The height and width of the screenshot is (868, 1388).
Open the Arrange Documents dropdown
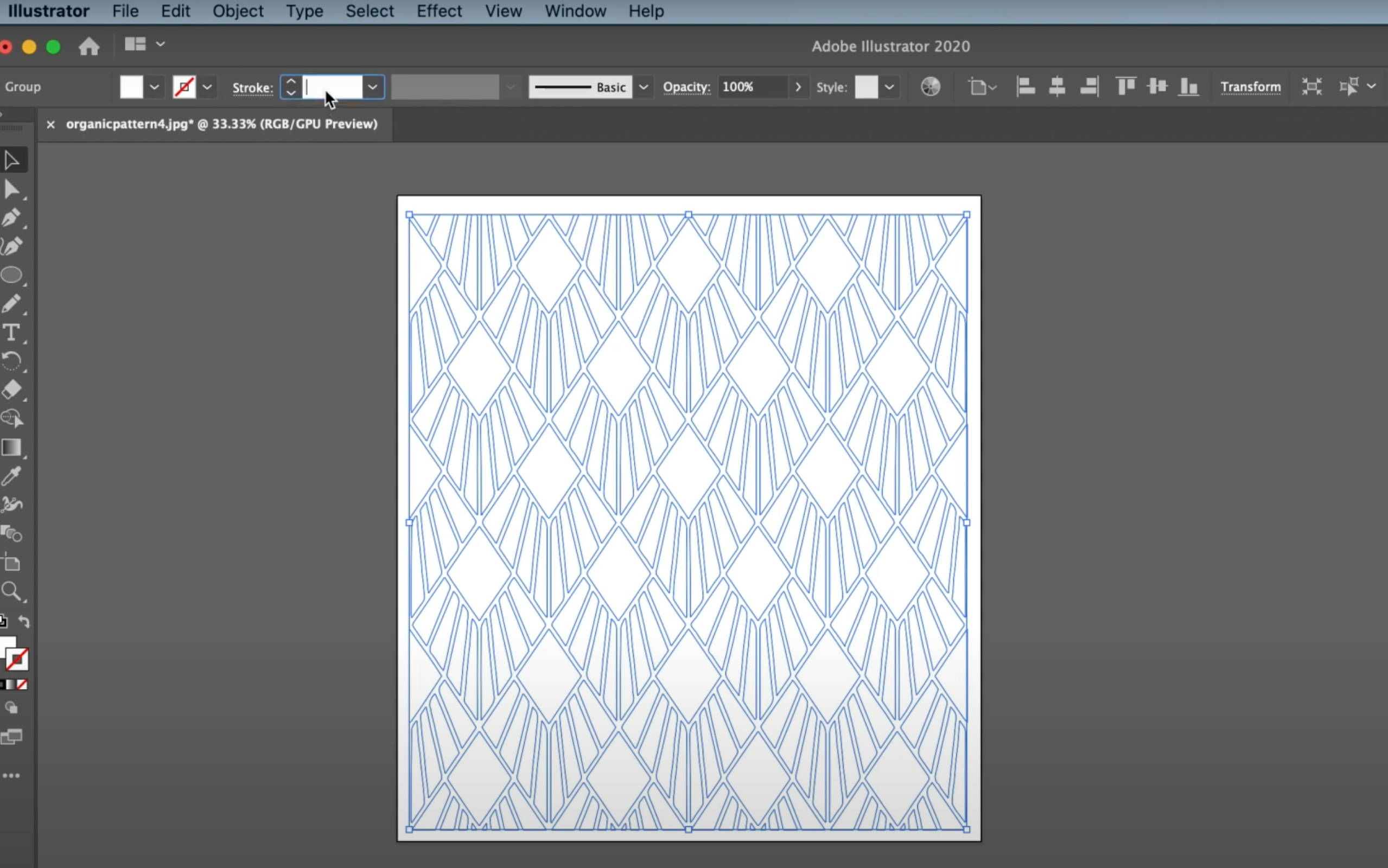145,44
